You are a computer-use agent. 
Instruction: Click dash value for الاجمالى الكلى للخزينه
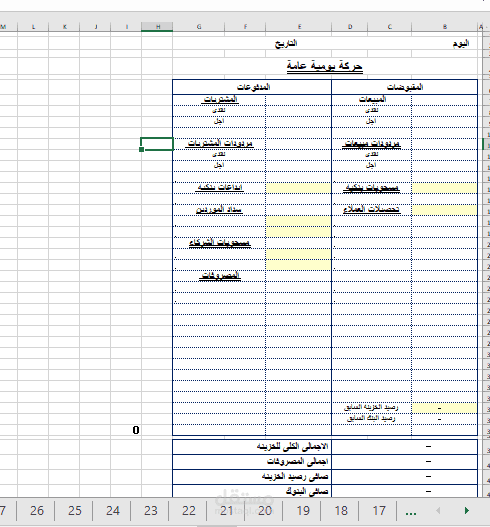pos(428,447)
